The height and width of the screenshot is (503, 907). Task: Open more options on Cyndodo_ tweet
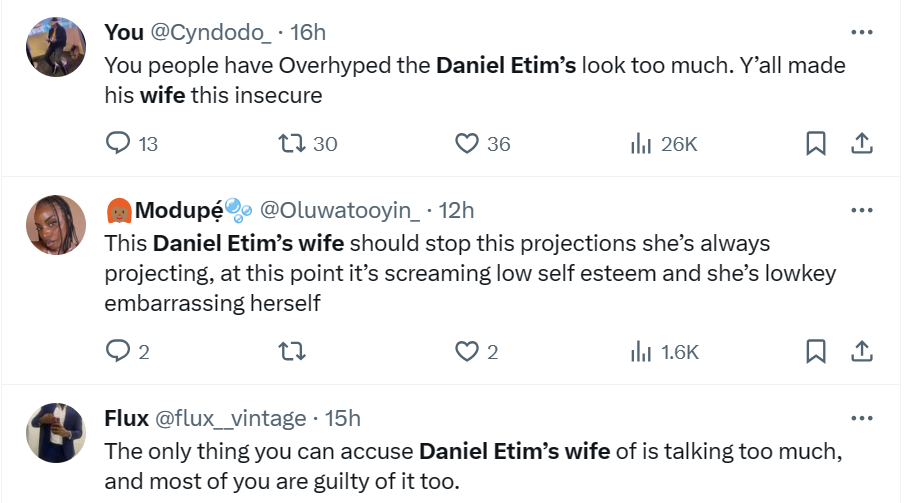pos(861,32)
